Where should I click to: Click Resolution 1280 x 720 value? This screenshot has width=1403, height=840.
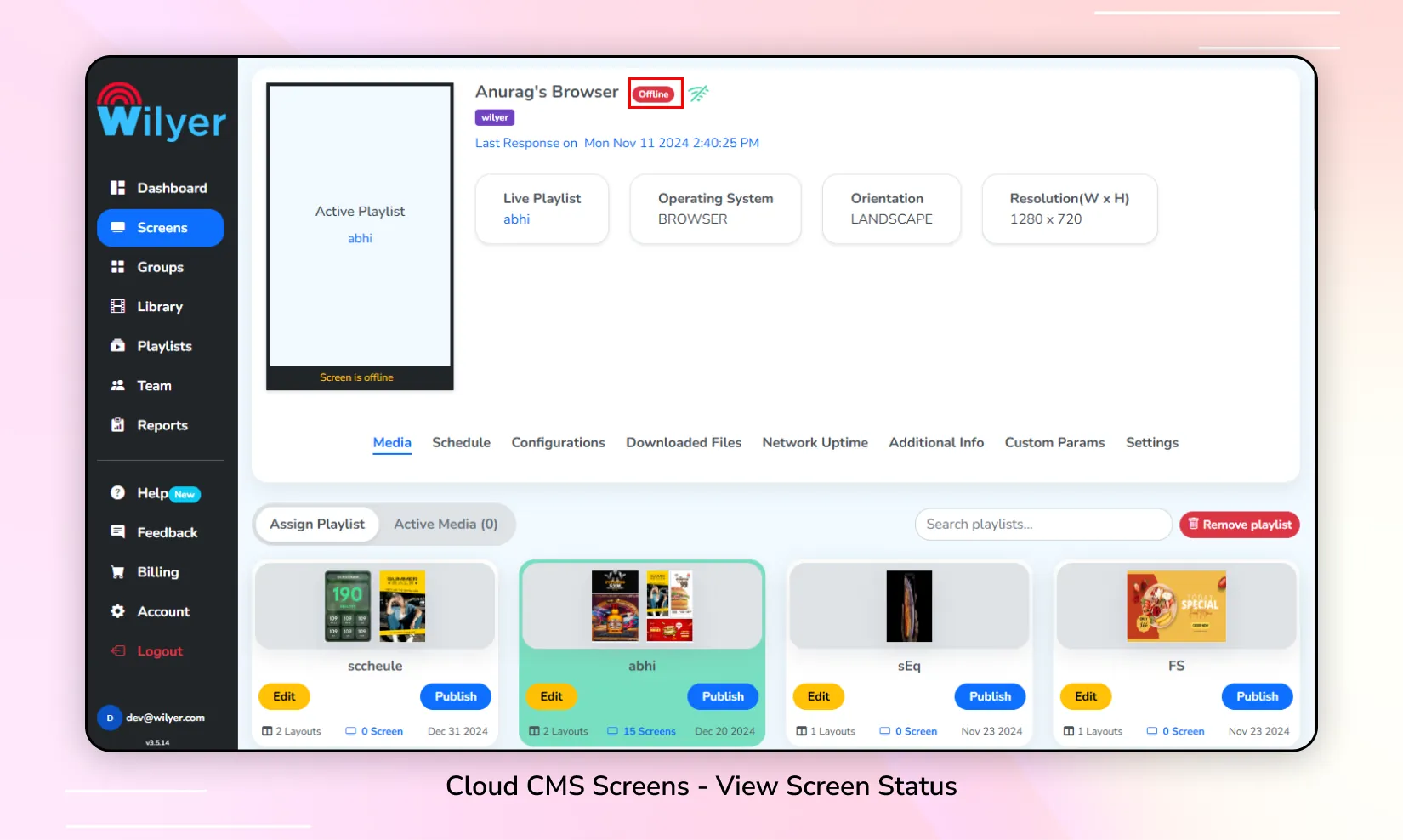click(x=1046, y=219)
